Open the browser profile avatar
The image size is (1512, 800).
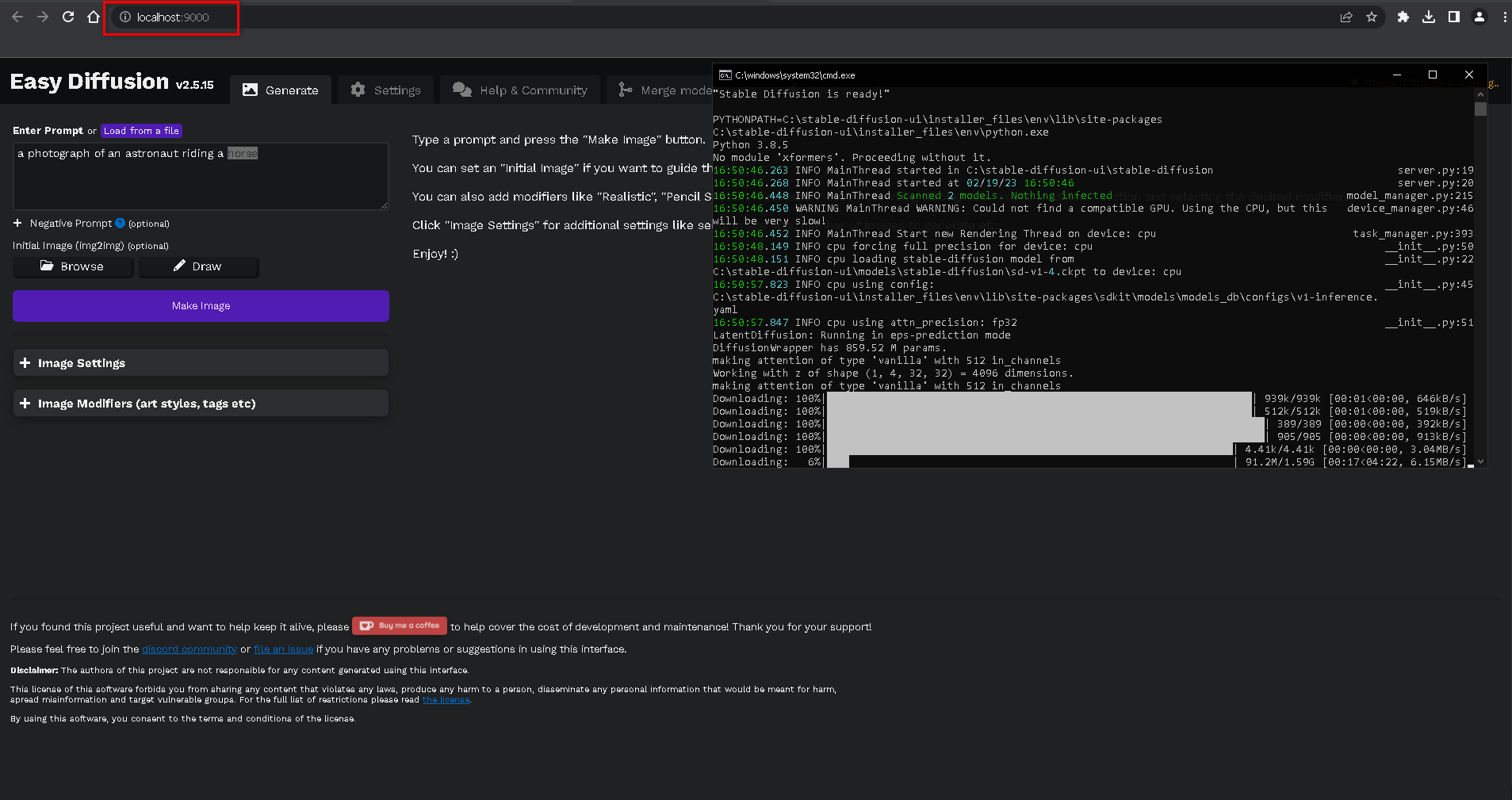pyautogui.click(x=1479, y=17)
